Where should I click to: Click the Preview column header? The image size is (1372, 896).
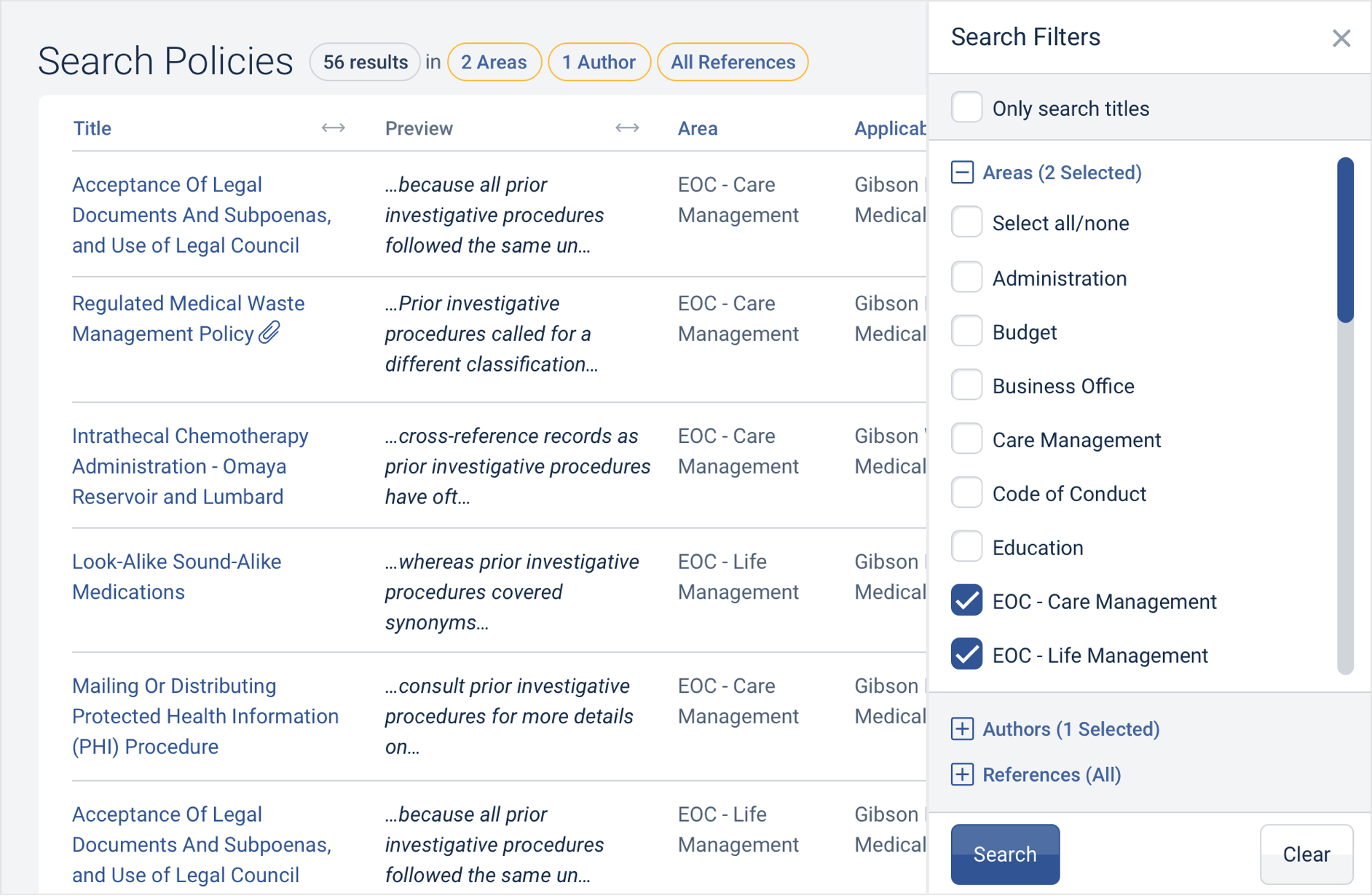[419, 128]
